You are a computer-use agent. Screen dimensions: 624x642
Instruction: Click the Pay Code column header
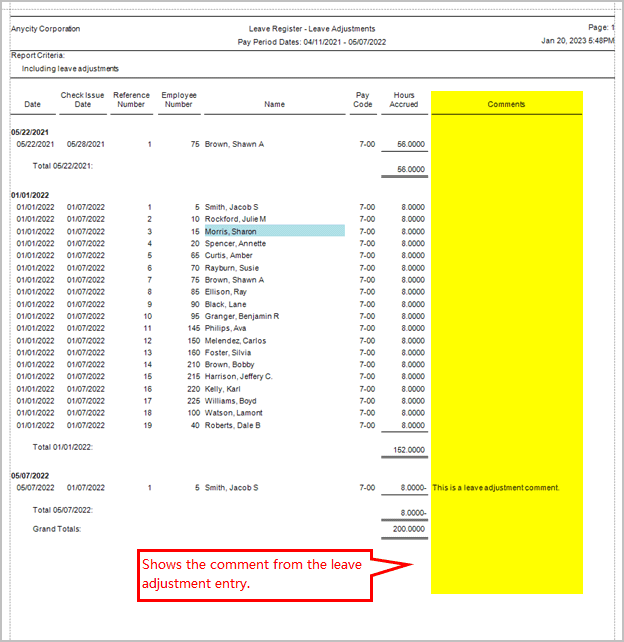coord(362,100)
